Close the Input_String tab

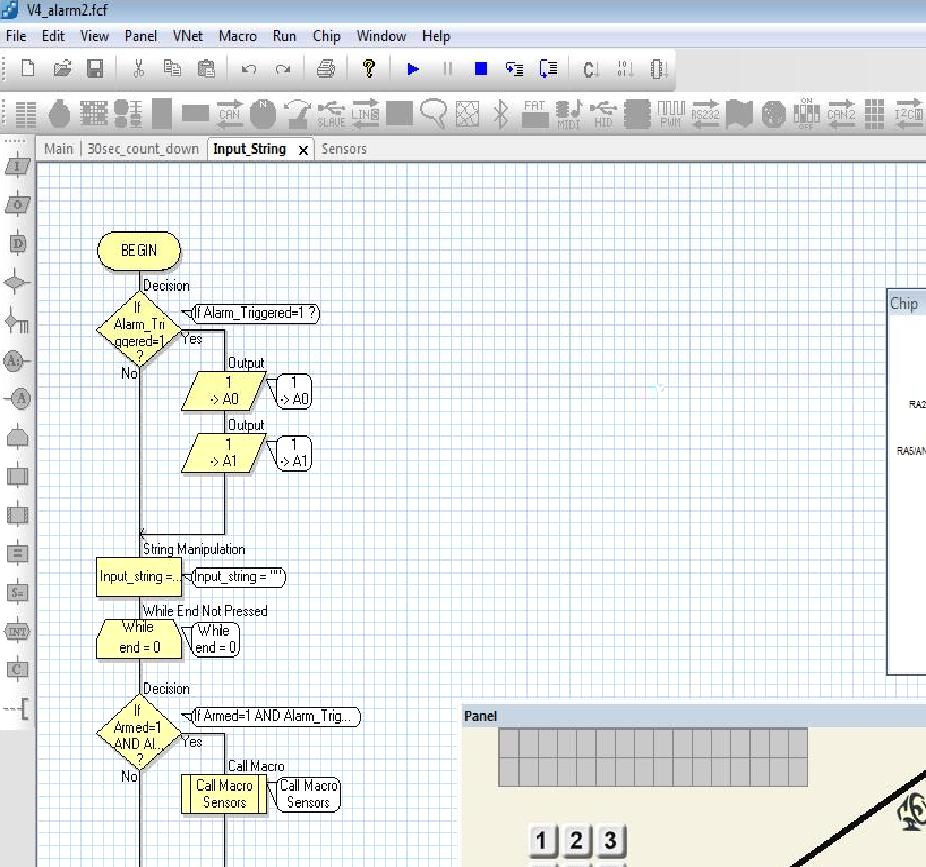pos(303,150)
